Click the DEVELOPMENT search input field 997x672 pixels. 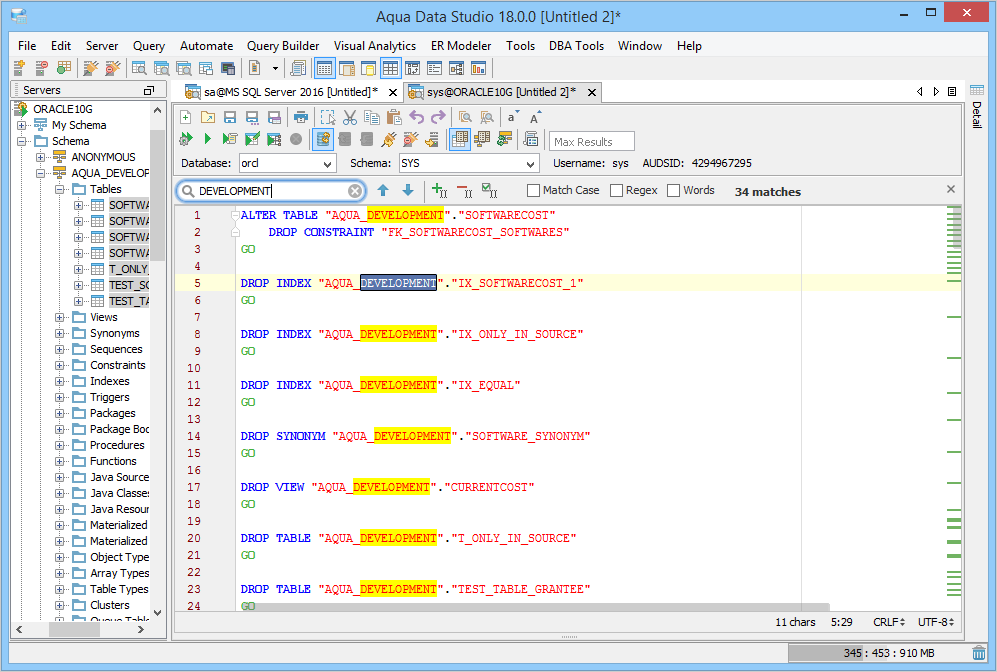(272, 191)
